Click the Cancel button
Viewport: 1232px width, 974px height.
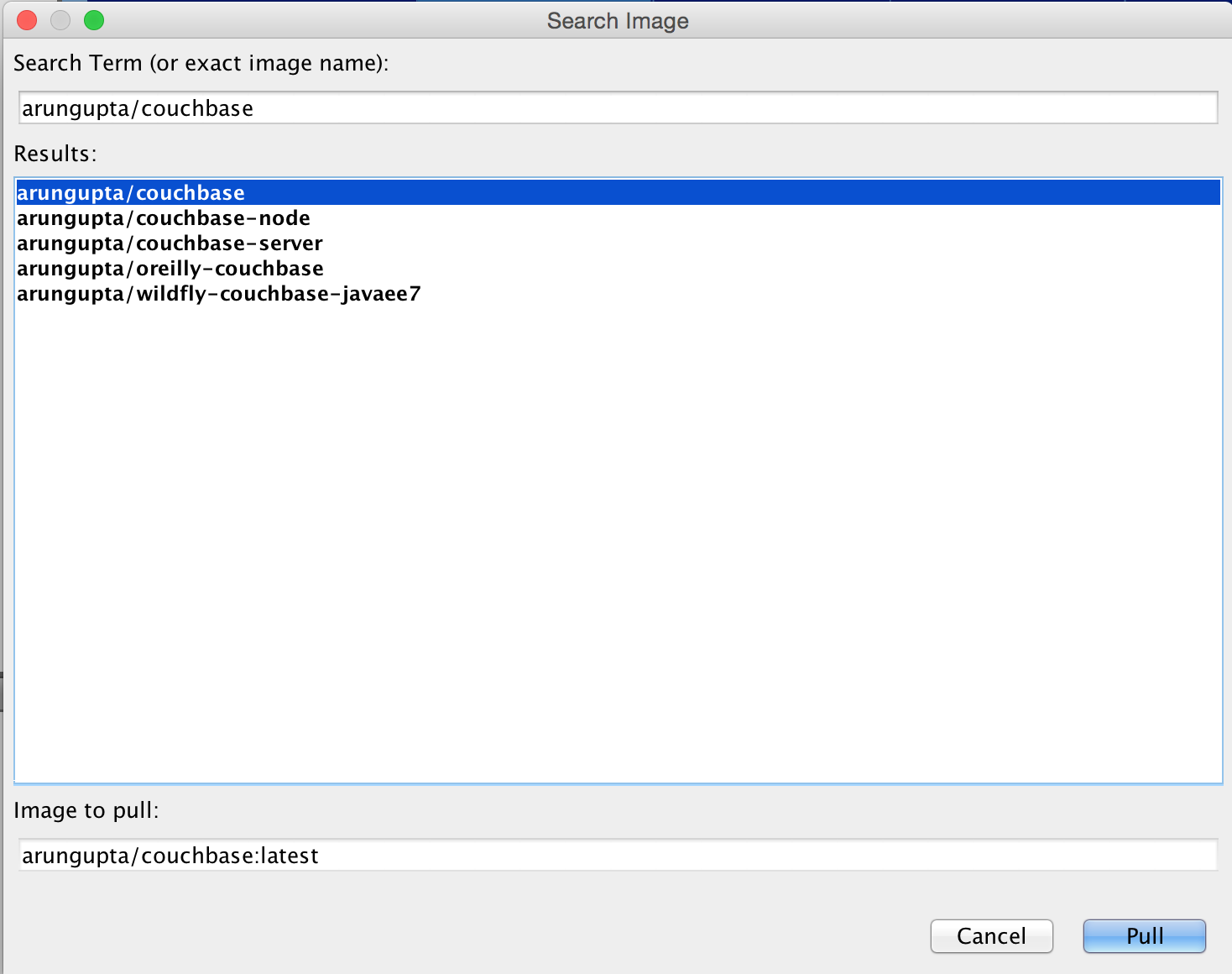991,935
